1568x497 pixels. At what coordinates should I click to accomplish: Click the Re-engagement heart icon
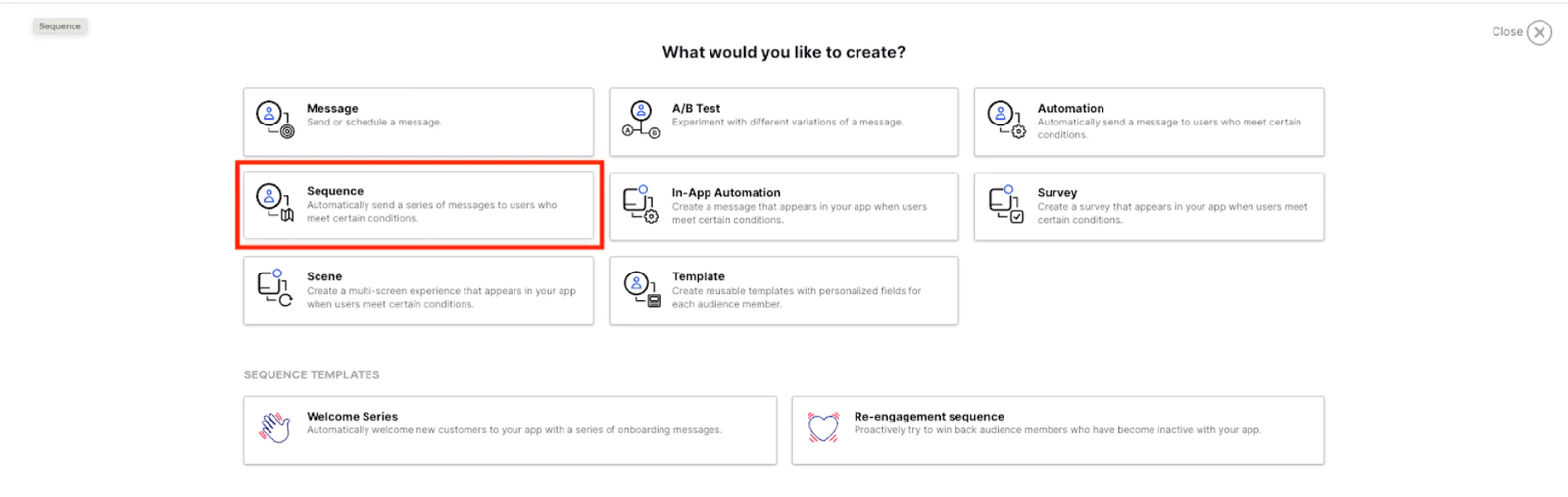click(823, 427)
